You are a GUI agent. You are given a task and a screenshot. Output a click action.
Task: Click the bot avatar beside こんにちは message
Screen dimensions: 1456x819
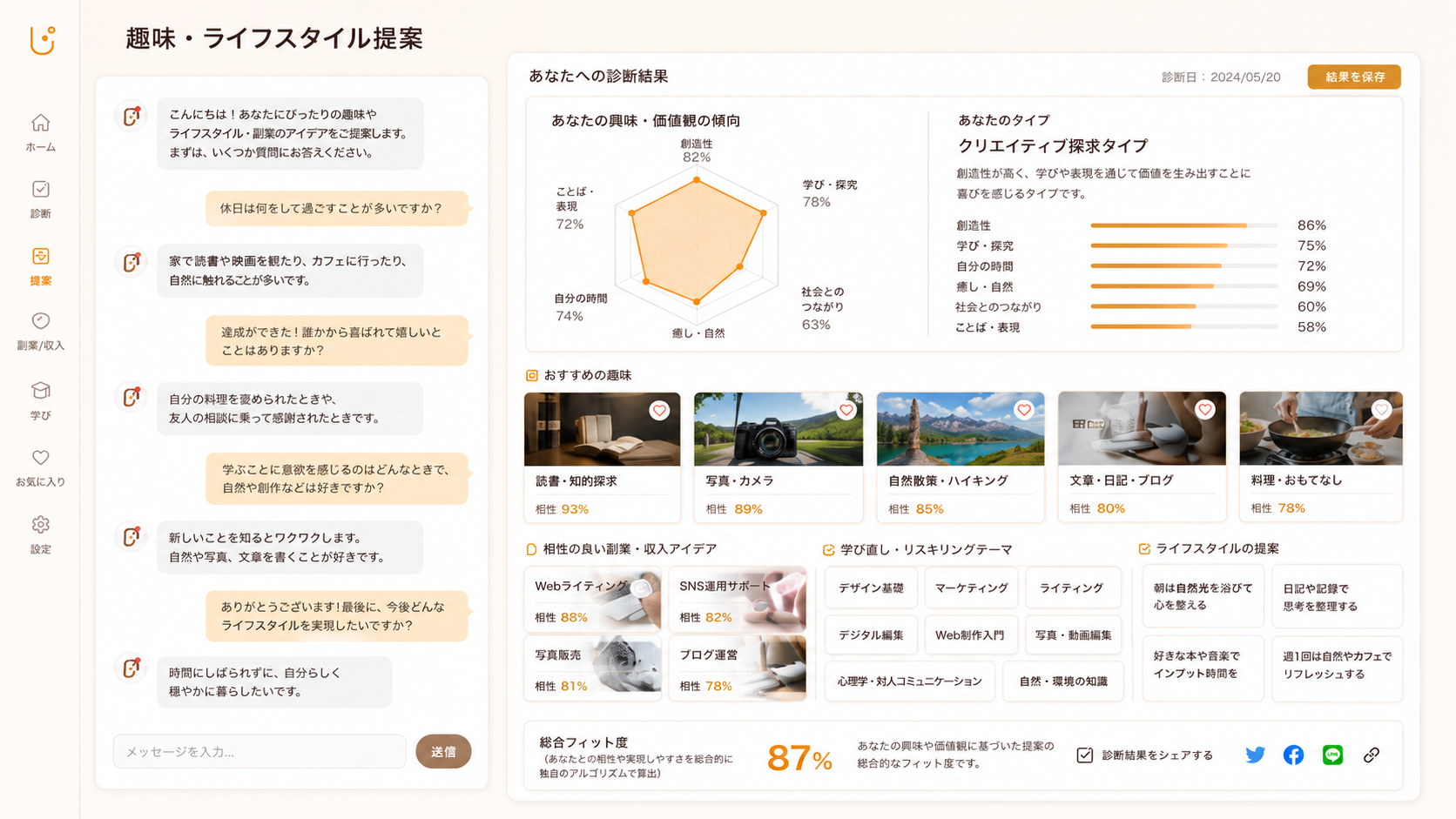click(x=131, y=116)
